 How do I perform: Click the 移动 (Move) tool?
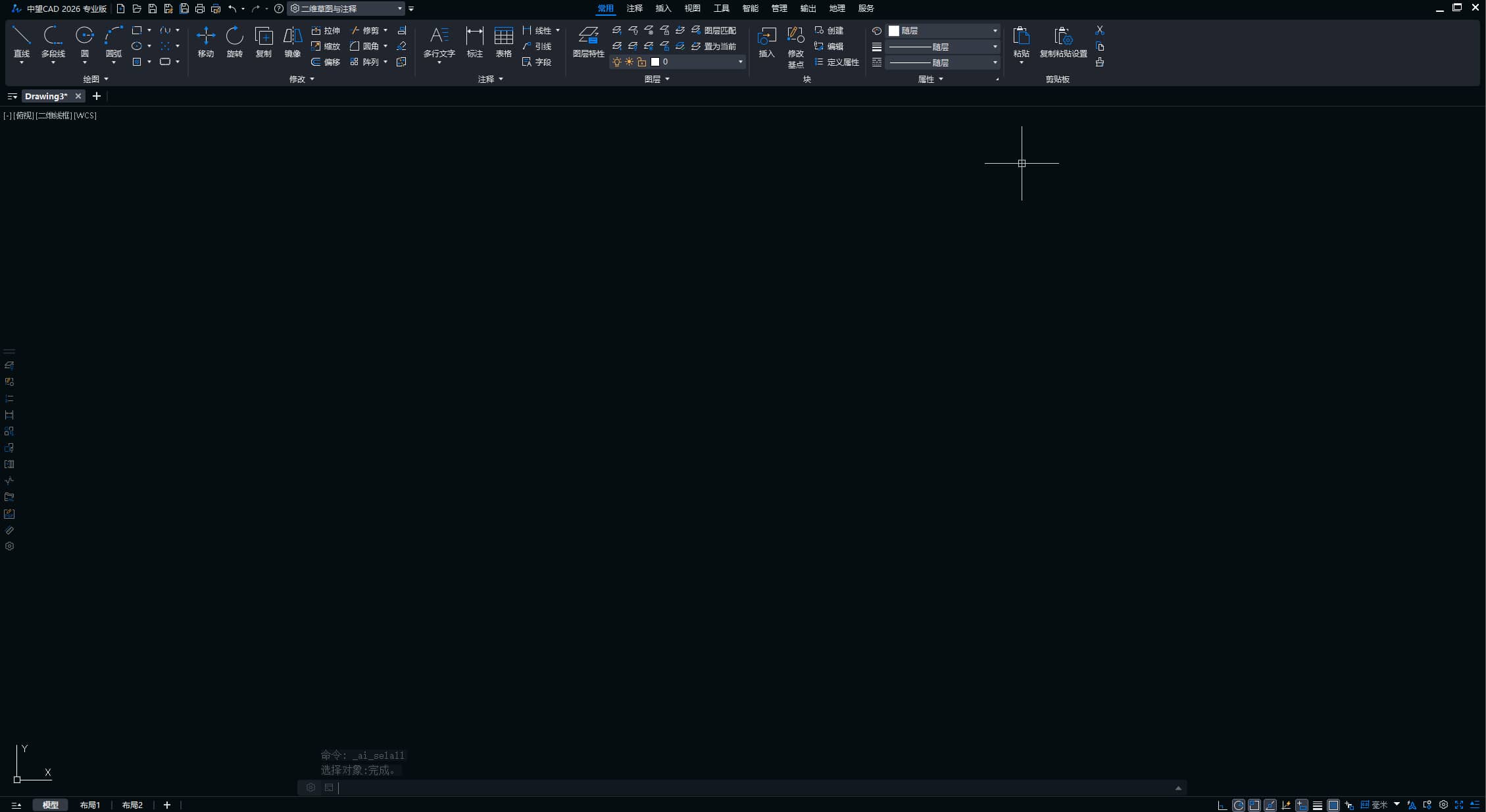pyautogui.click(x=206, y=43)
